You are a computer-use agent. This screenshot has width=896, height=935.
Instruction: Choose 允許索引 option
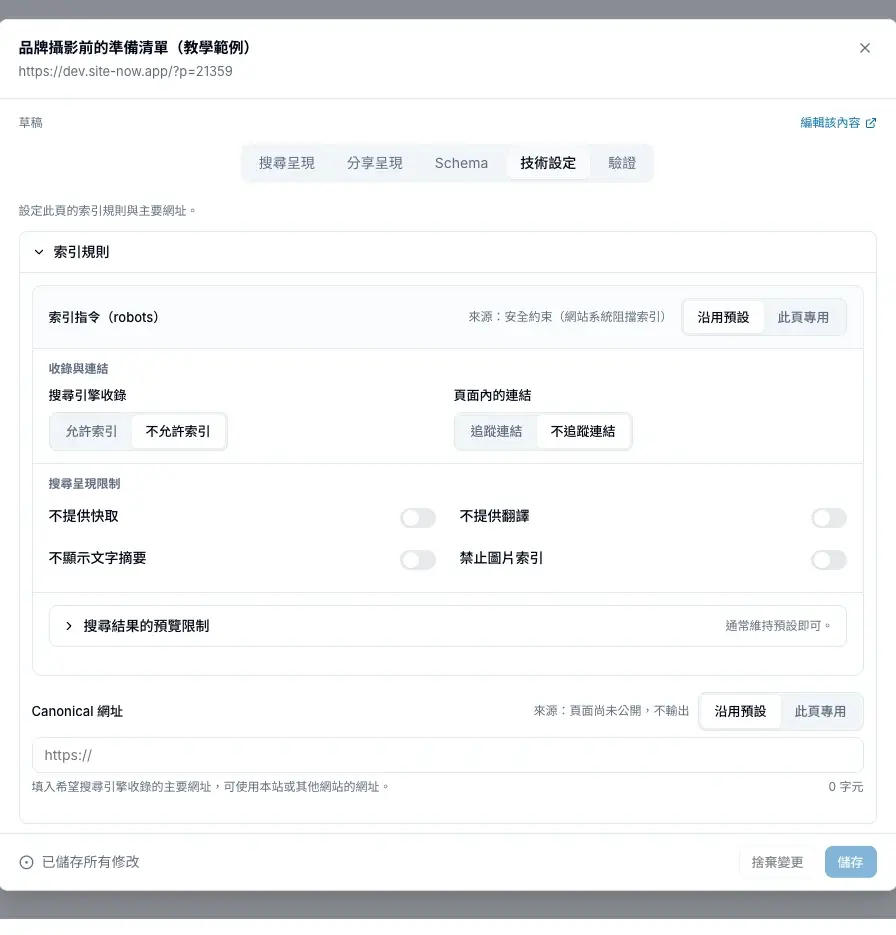pyautogui.click(x=91, y=432)
